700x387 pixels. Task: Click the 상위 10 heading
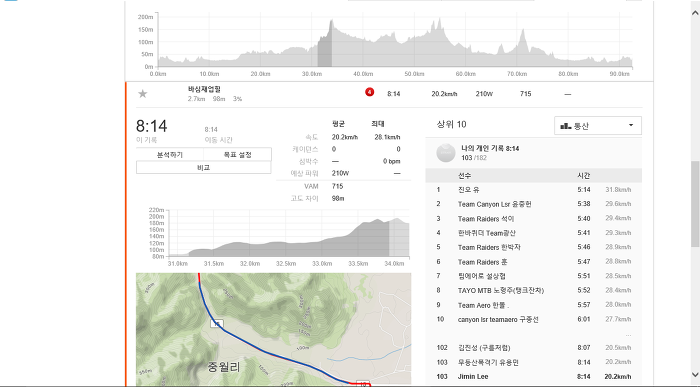point(451,125)
